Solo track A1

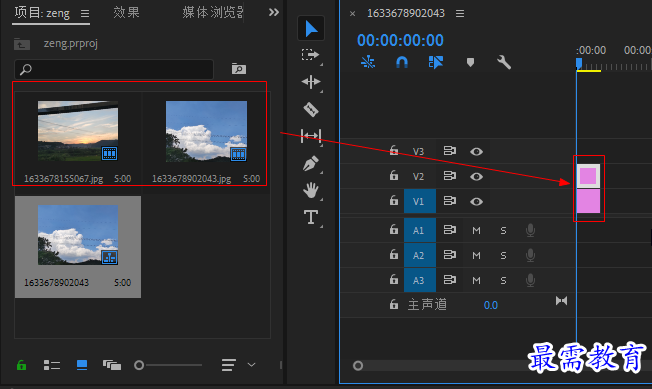tap(503, 230)
